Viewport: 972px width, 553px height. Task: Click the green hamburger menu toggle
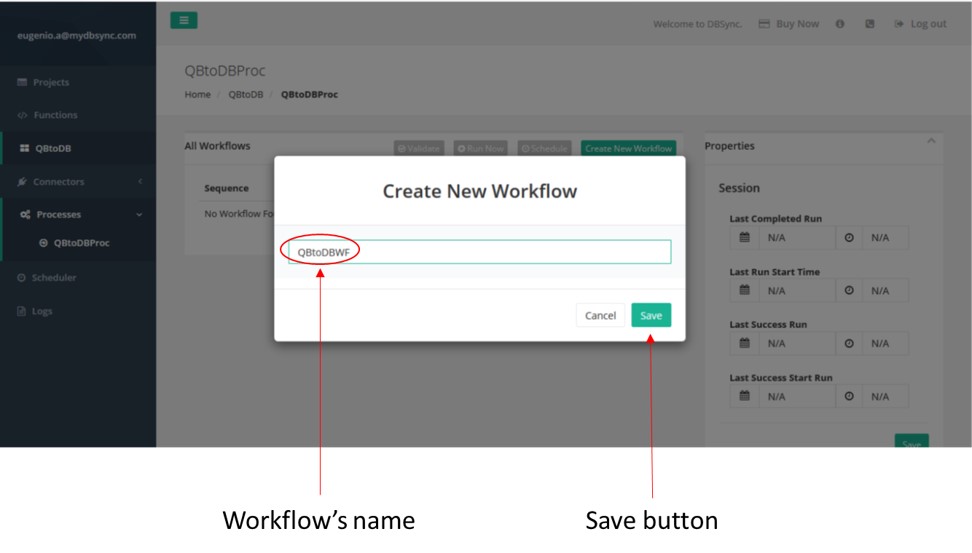pos(183,20)
